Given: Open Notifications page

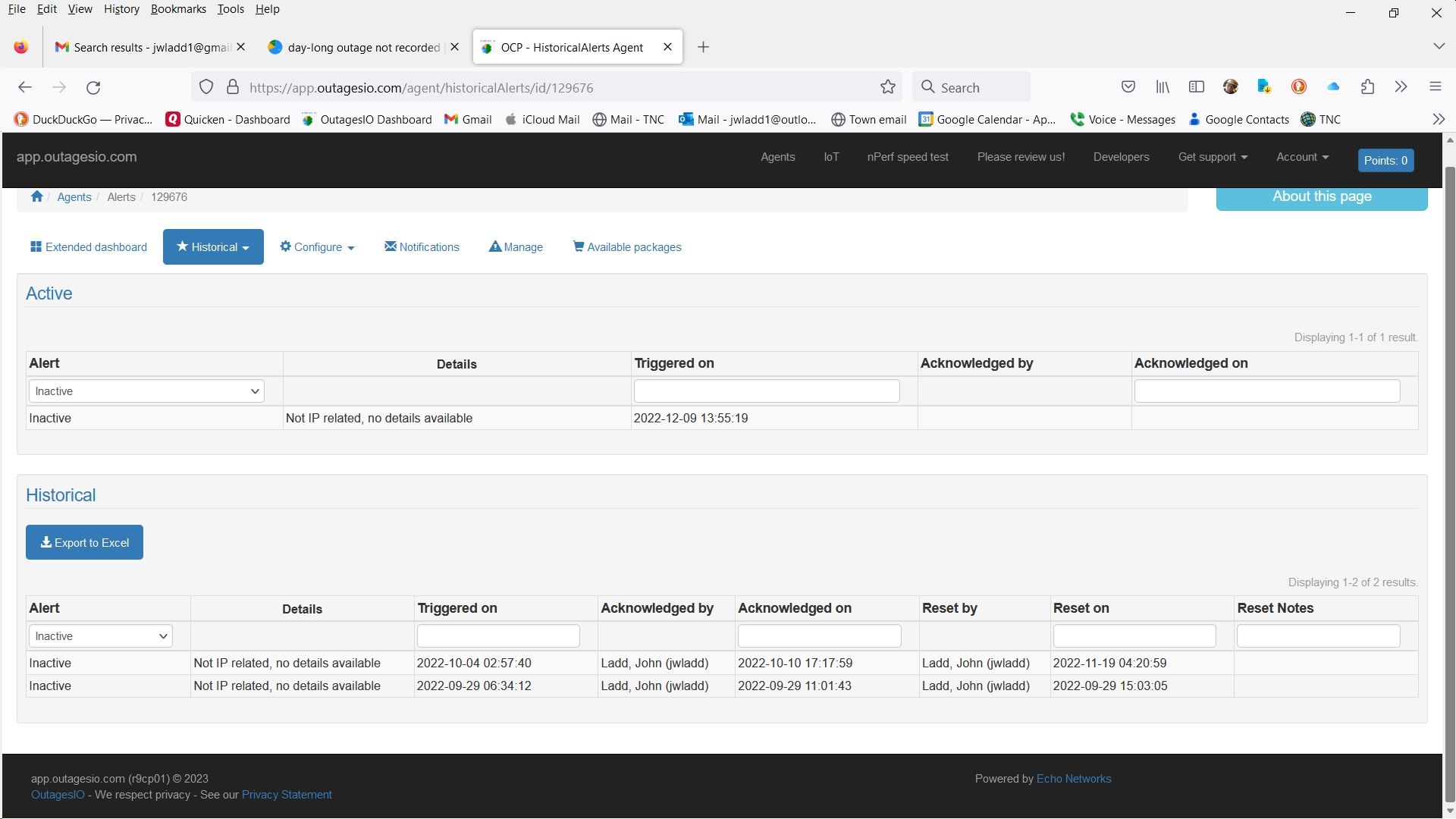Looking at the screenshot, I should click(422, 247).
